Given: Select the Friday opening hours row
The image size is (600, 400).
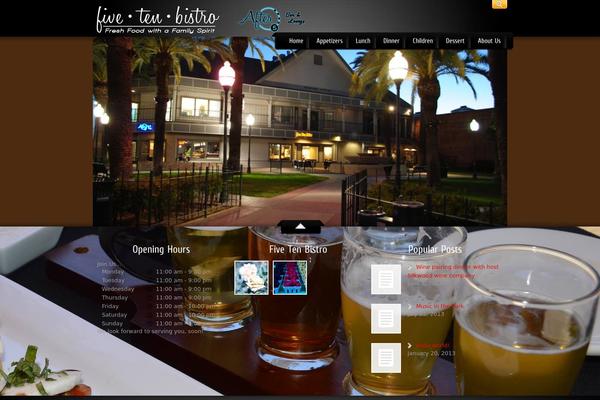Looking at the screenshot, I should pyautogui.click(x=158, y=306).
